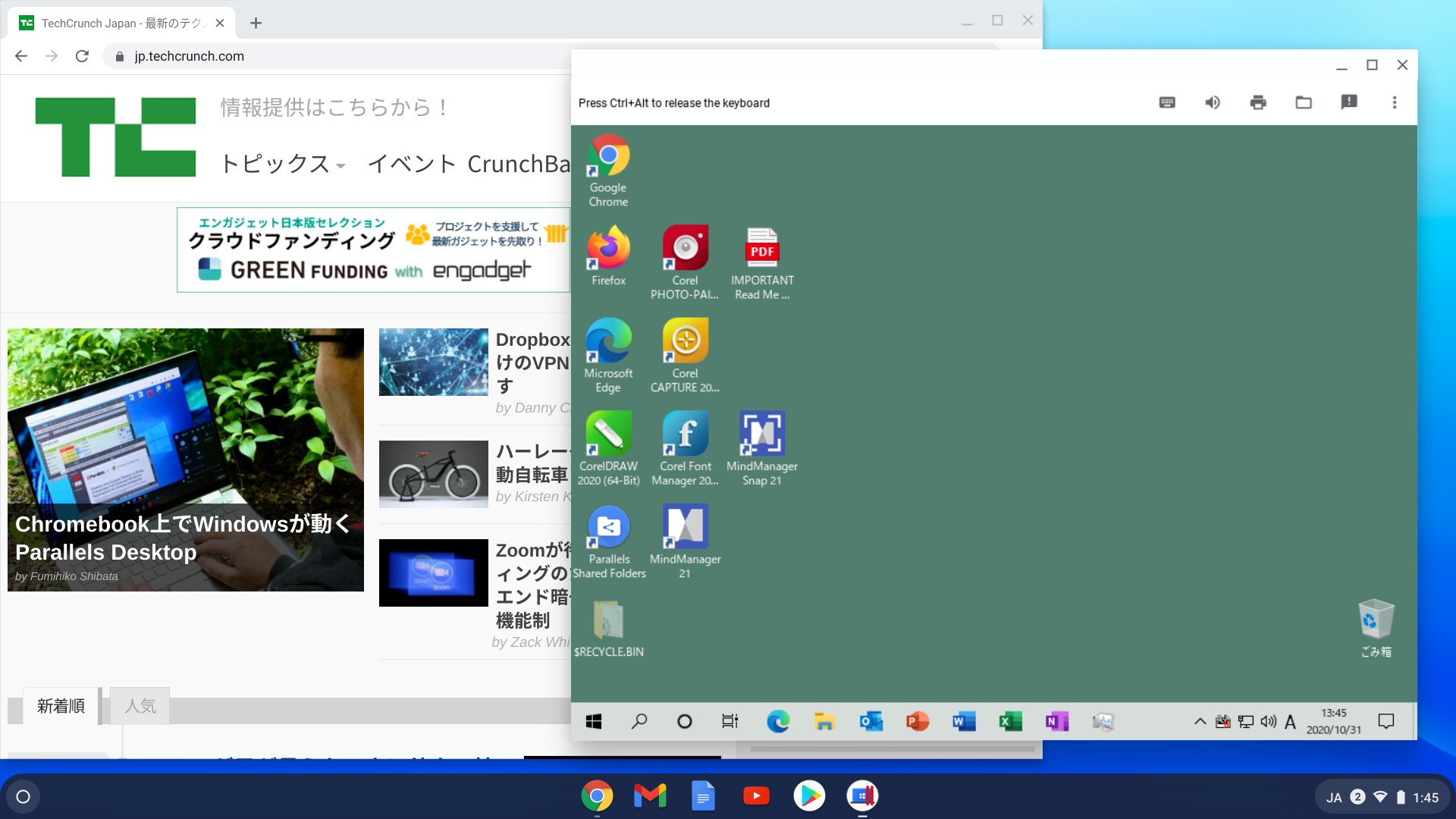1456x819 pixels.
Task: Switch to the 新着順 tab
Action: (x=61, y=706)
